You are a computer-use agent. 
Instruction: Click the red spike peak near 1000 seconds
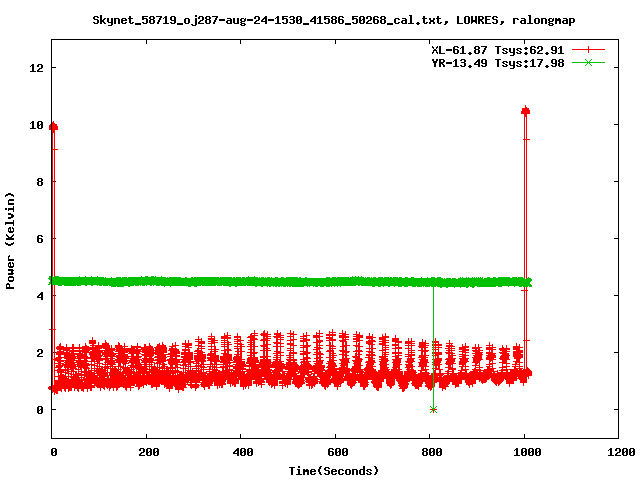526,111
